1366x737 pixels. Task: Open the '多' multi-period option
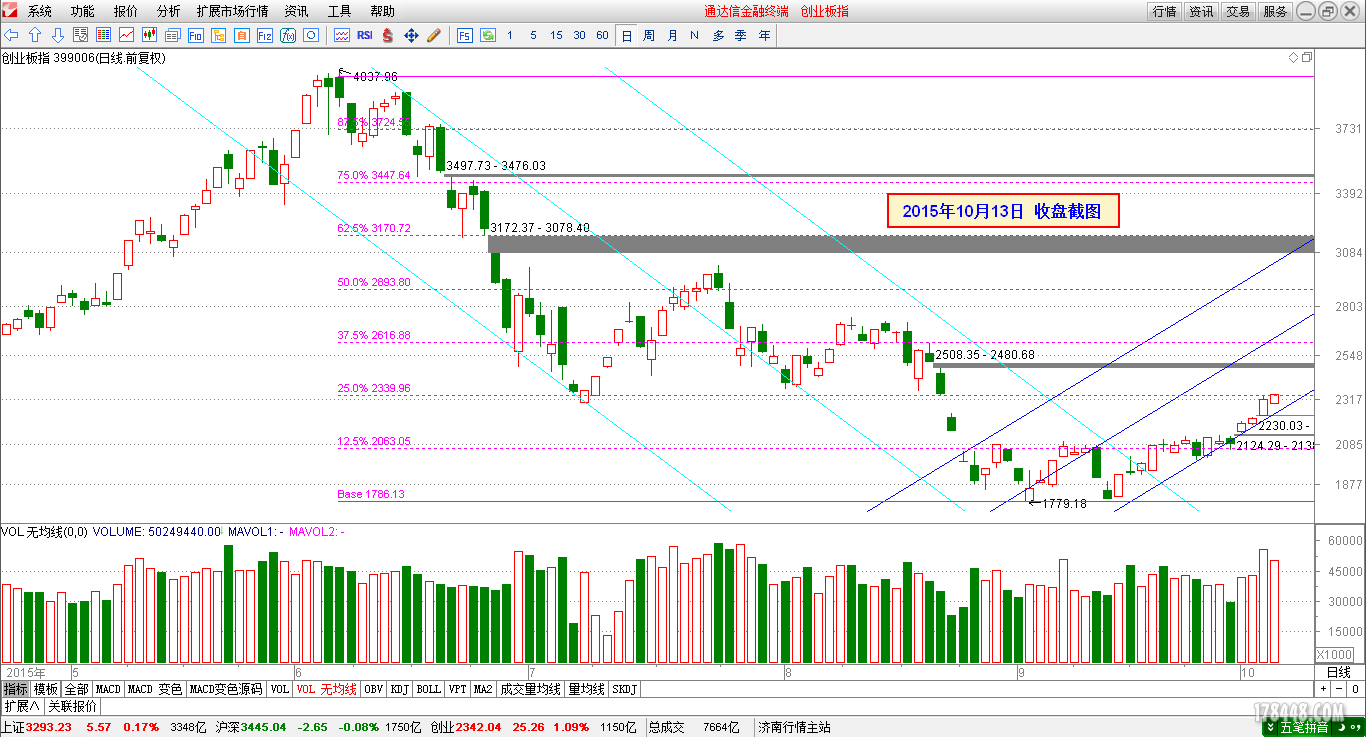[718, 35]
